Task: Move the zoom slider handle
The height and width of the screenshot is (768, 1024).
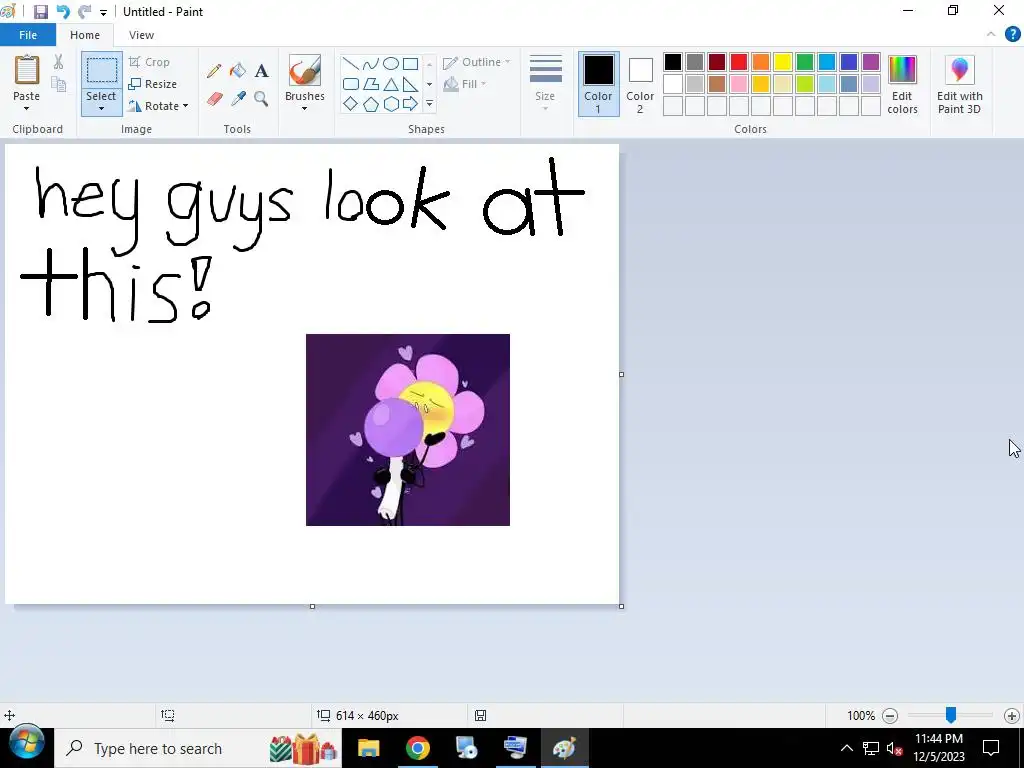Action: 951,715
